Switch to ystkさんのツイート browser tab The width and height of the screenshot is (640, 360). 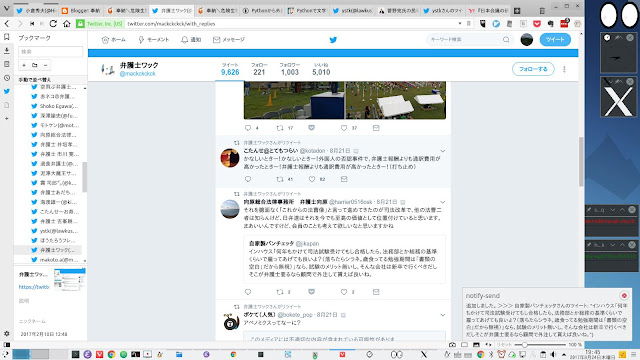pyautogui.click(x=442, y=11)
